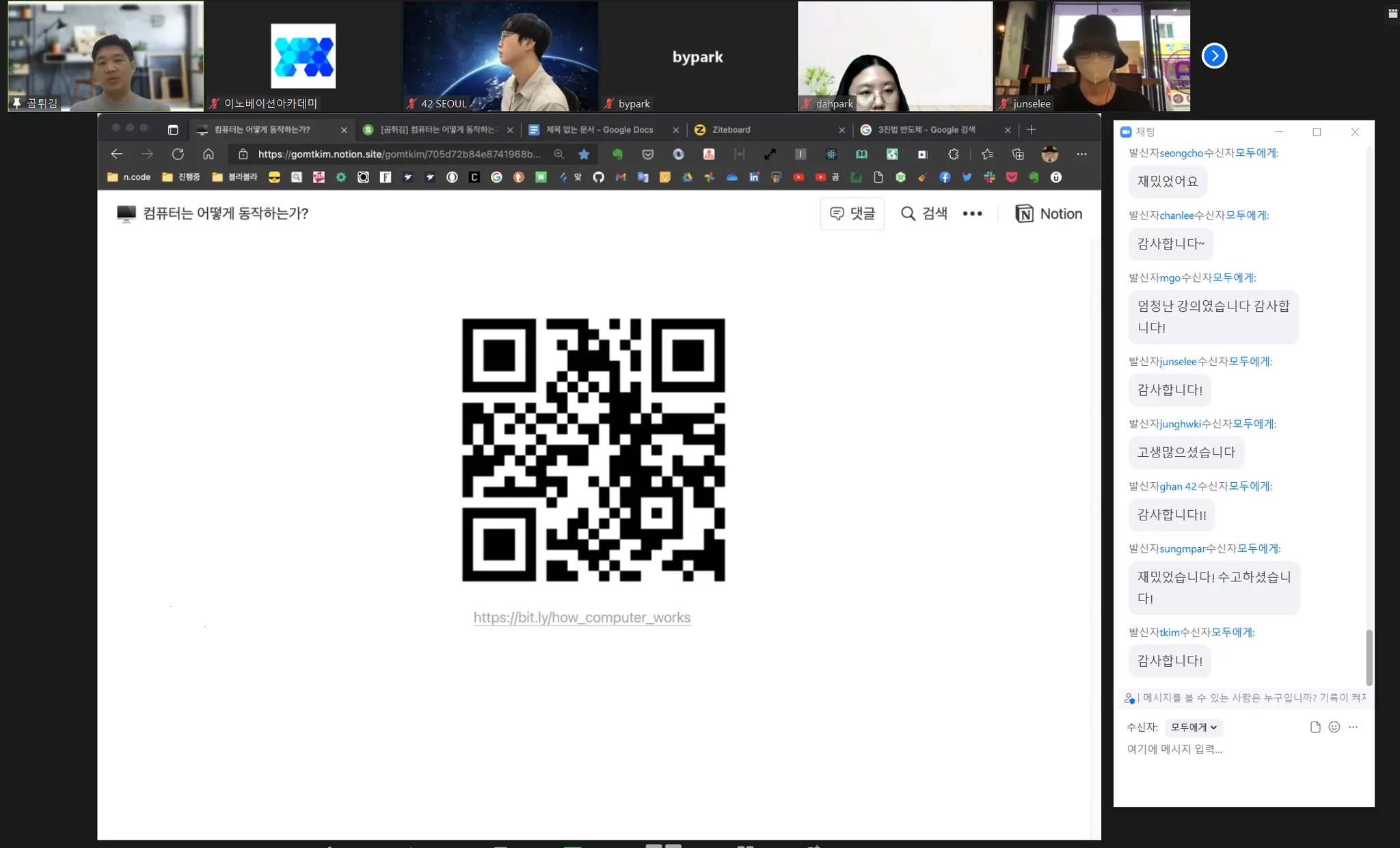Image resolution: width=1400 pixels, height=848 pixels.
Task: Switch to the Google Docs tab
Action: [599, 130]
